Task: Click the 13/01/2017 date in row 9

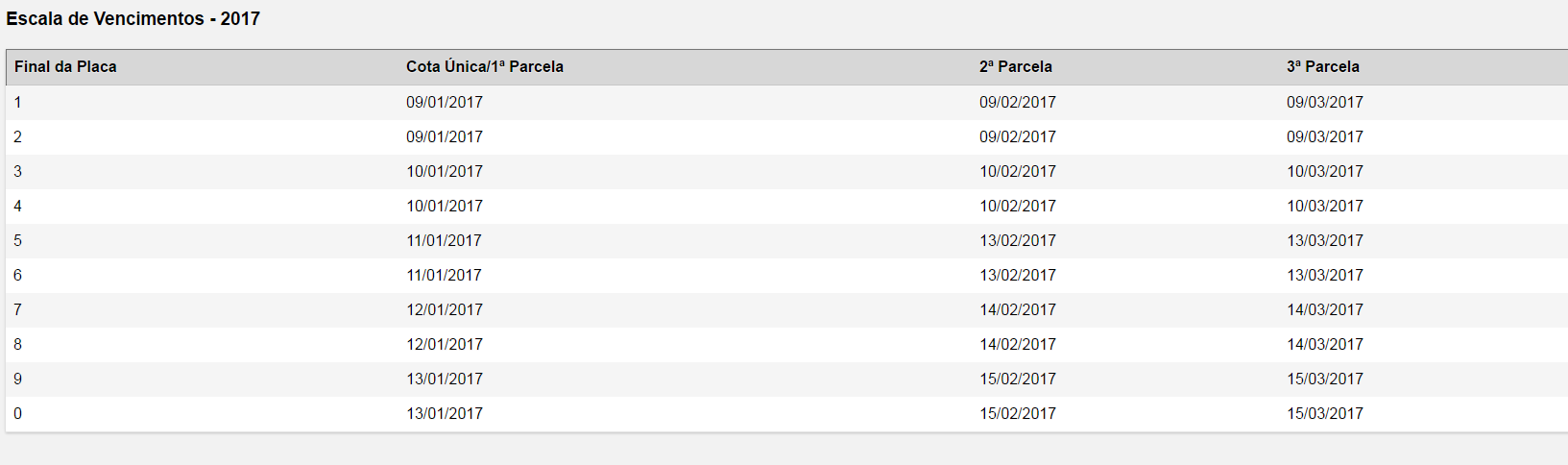Action: 445,379
